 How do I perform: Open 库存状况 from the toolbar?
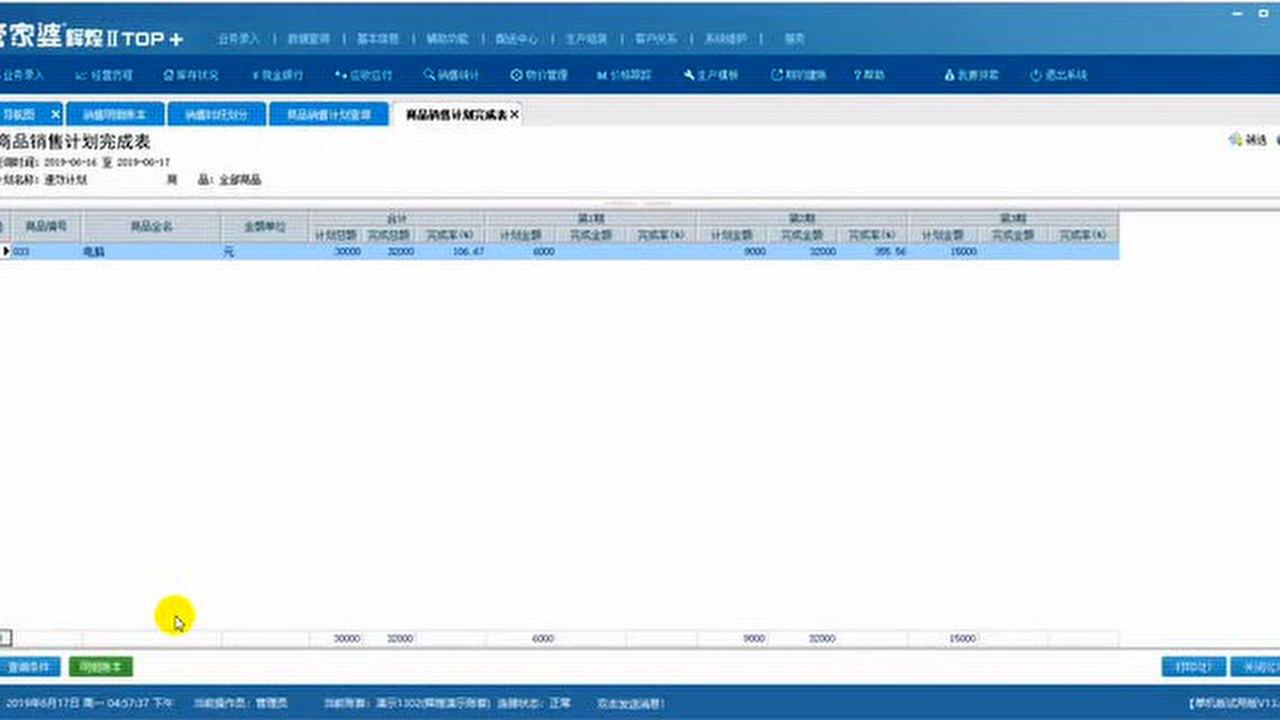coord(191,75)
